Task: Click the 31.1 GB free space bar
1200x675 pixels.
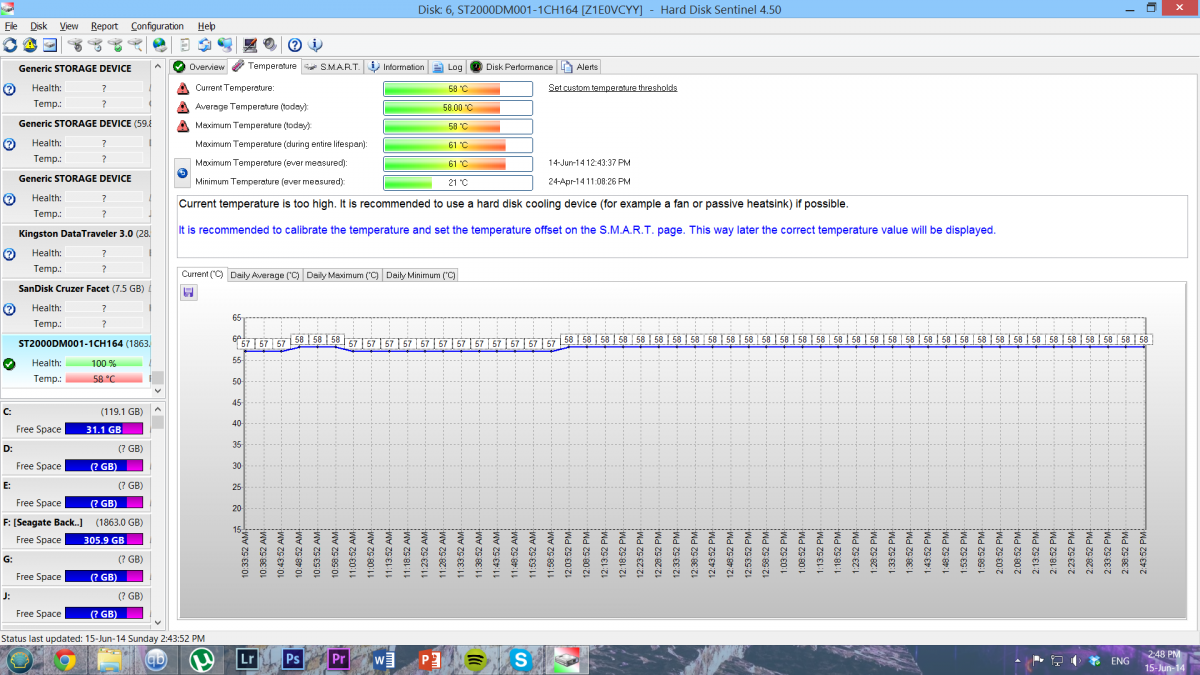Action: [104, 429]
